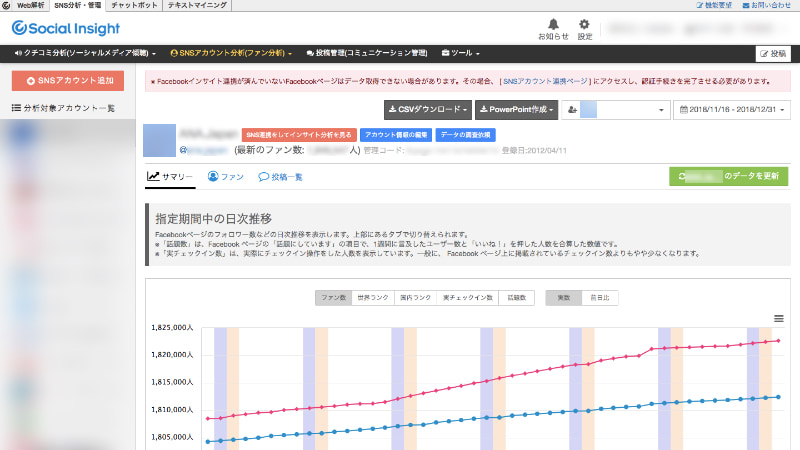Click the add-user icon in account selector
The image size is (800, 450).
[x=572, y=110]
